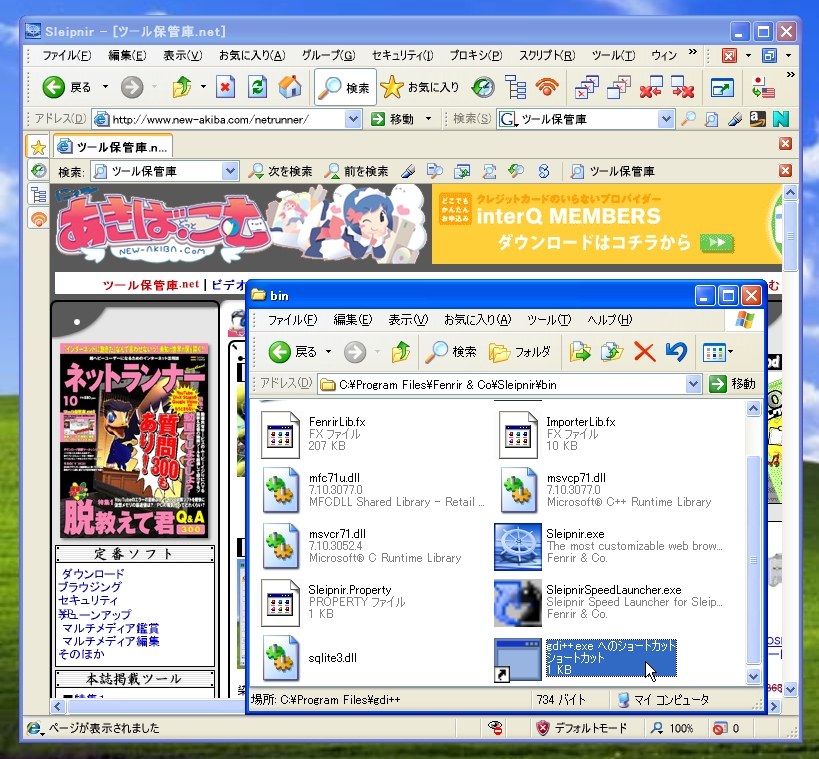Viewport: 819px width, 759px height.
Task: Click the stop loading icon in Sleipnir toolbar
Action: [225, 87]
